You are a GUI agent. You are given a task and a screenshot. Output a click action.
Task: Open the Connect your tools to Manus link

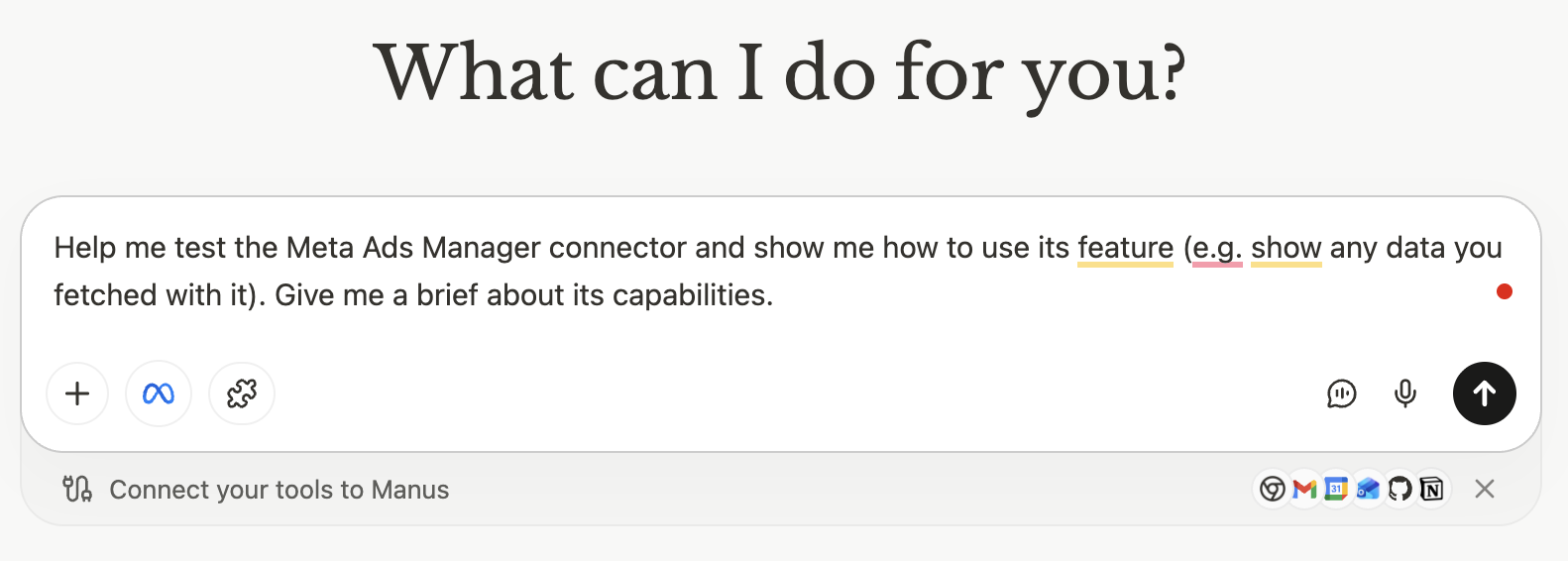[279, 490]
